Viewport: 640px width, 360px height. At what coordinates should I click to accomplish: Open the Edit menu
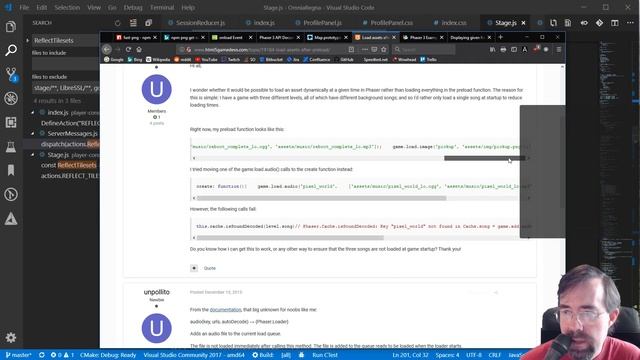pos(42,7)
